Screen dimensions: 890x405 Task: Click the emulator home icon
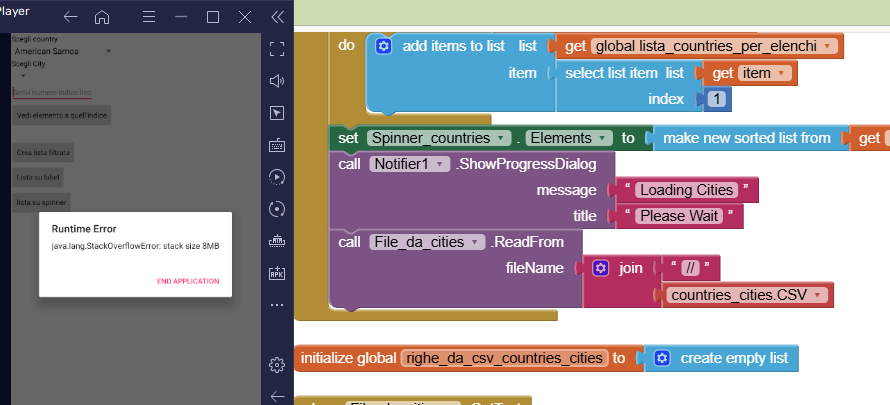(x=102, y=17)
